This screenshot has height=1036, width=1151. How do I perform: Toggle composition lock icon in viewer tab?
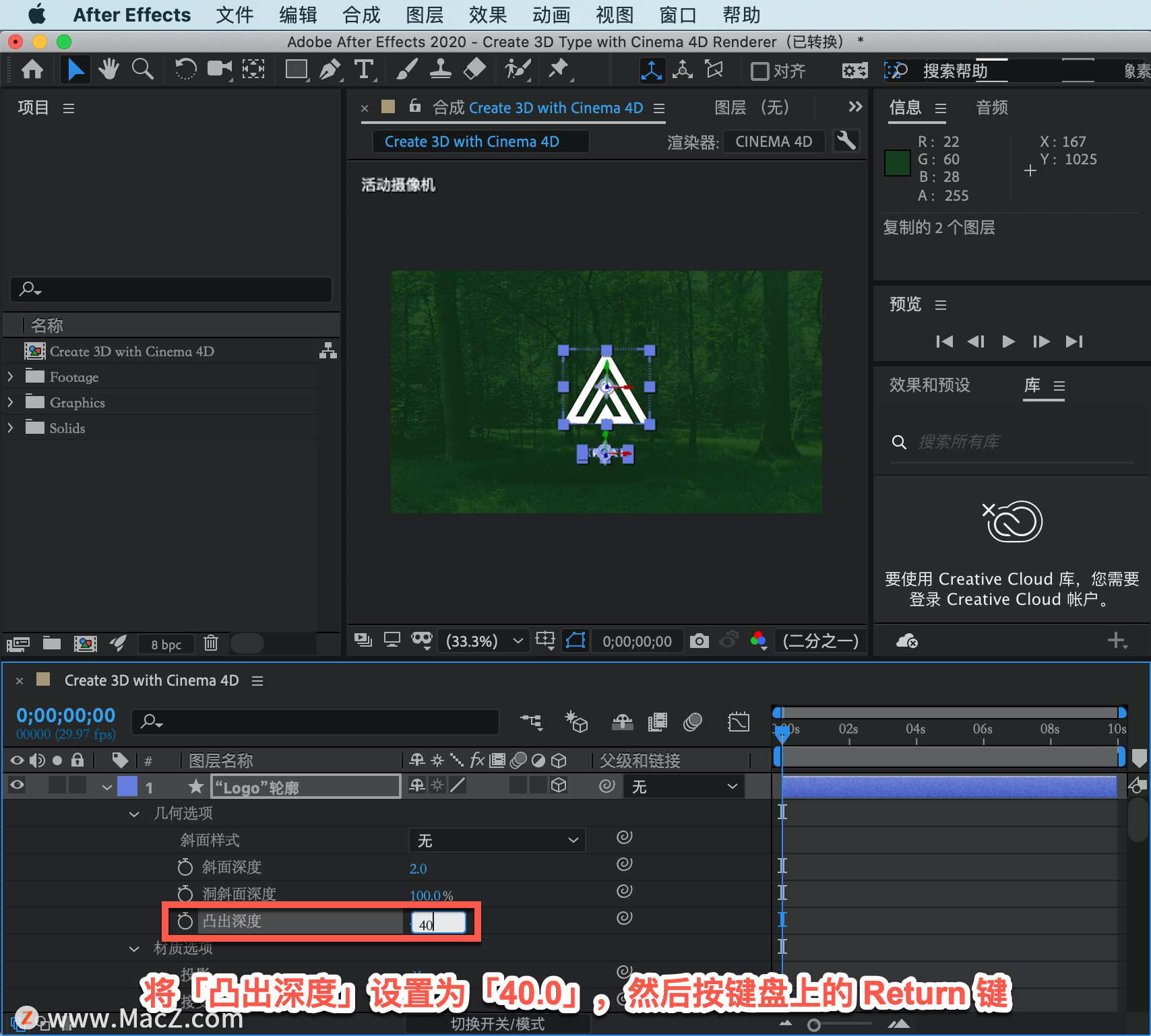click(x=415, y=106)
